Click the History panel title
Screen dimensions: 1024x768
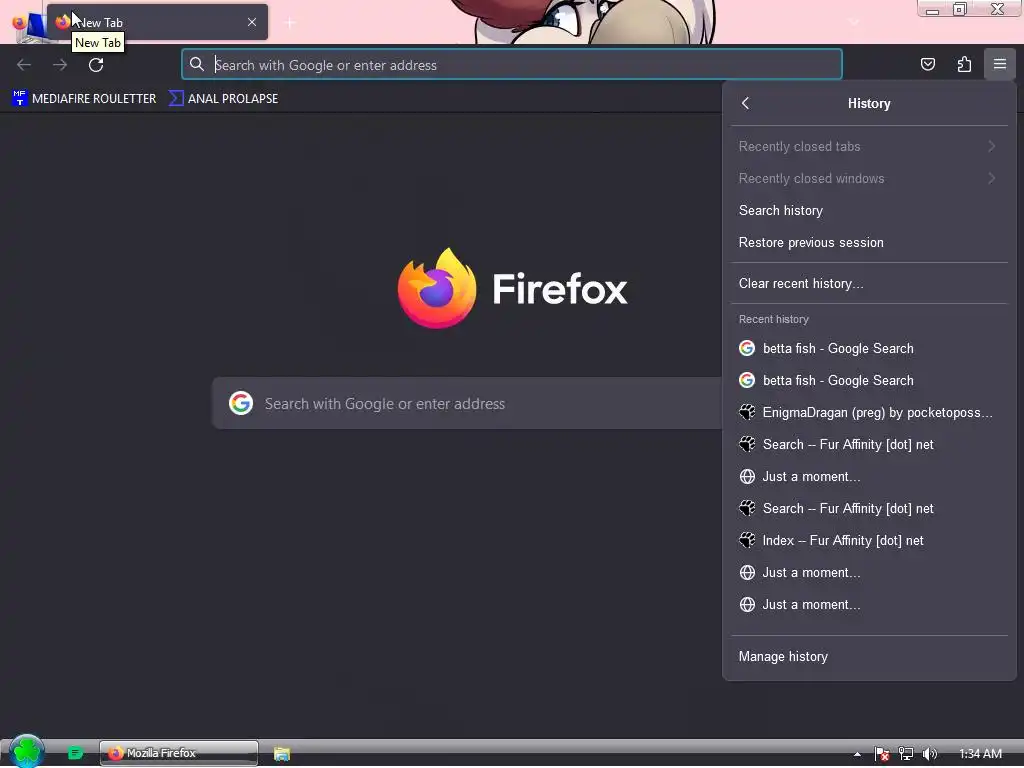coord(869,103)
